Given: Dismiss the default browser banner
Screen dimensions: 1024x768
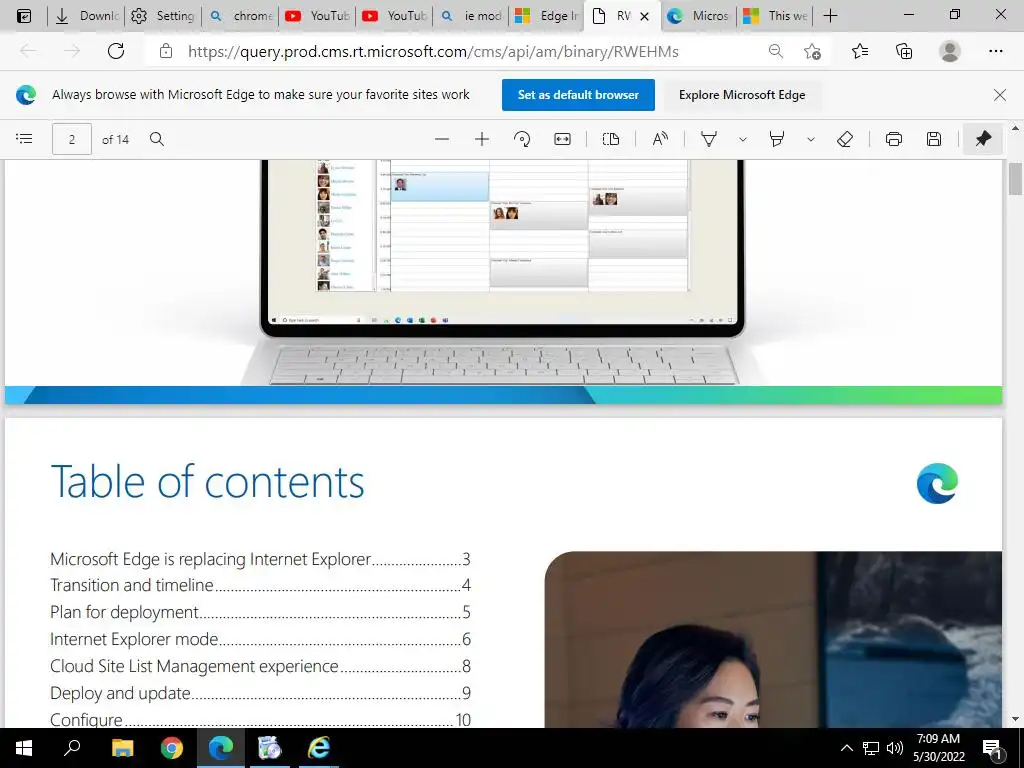Looking at the screenshot, I should 999,95.
